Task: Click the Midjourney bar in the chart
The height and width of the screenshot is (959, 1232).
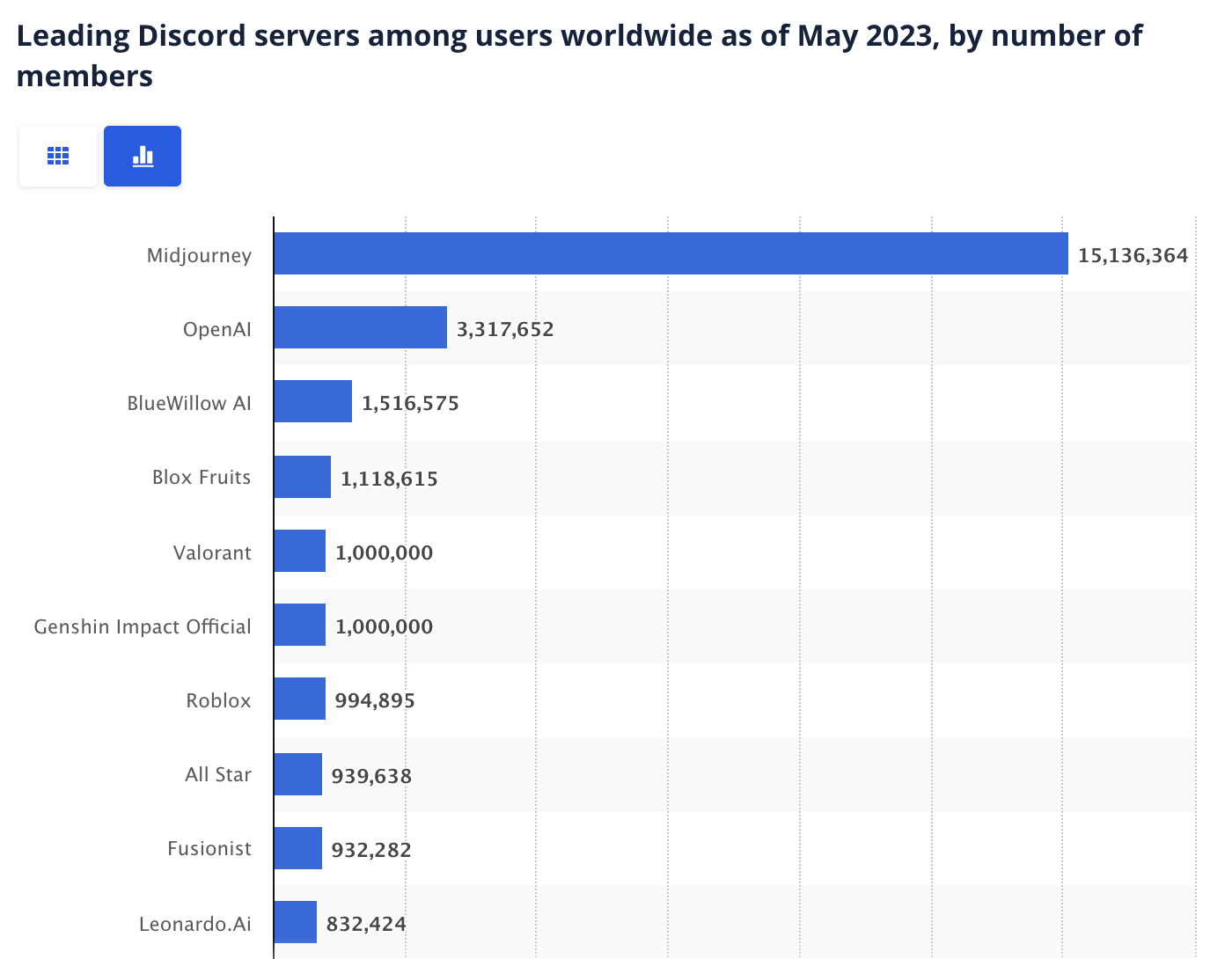Action: pyautogui.click(x=671, y=253)
